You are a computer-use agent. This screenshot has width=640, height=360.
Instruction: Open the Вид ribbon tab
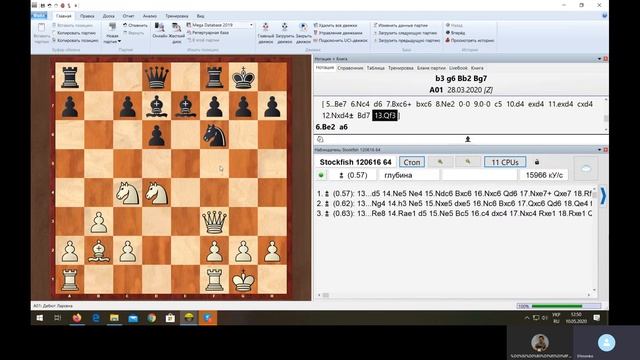pos(200,16)
